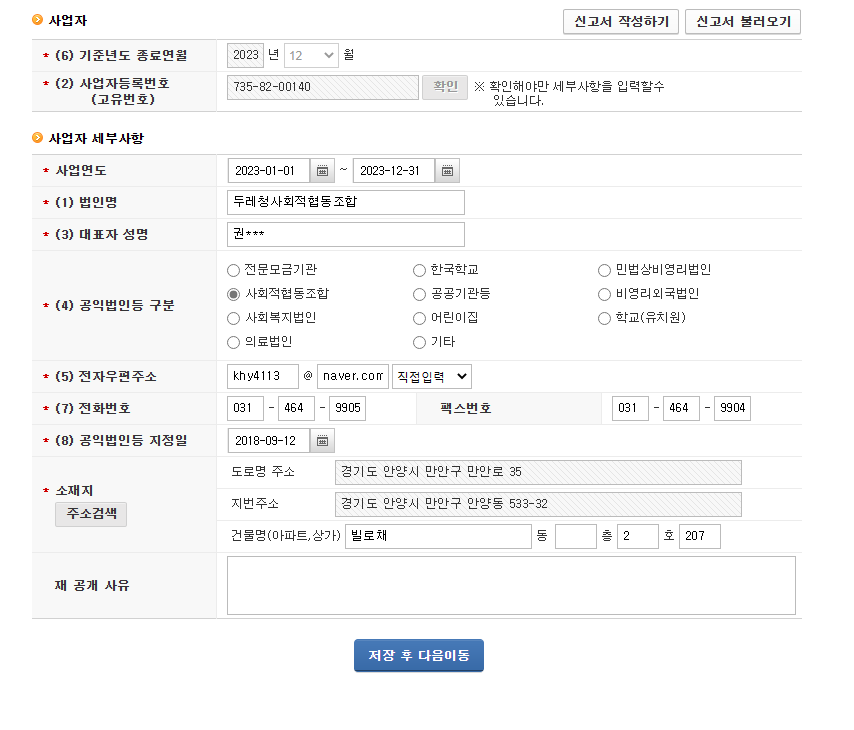854x730 pixels.
Task: Select 사회적협동조합 radio option
Action: 234,294
